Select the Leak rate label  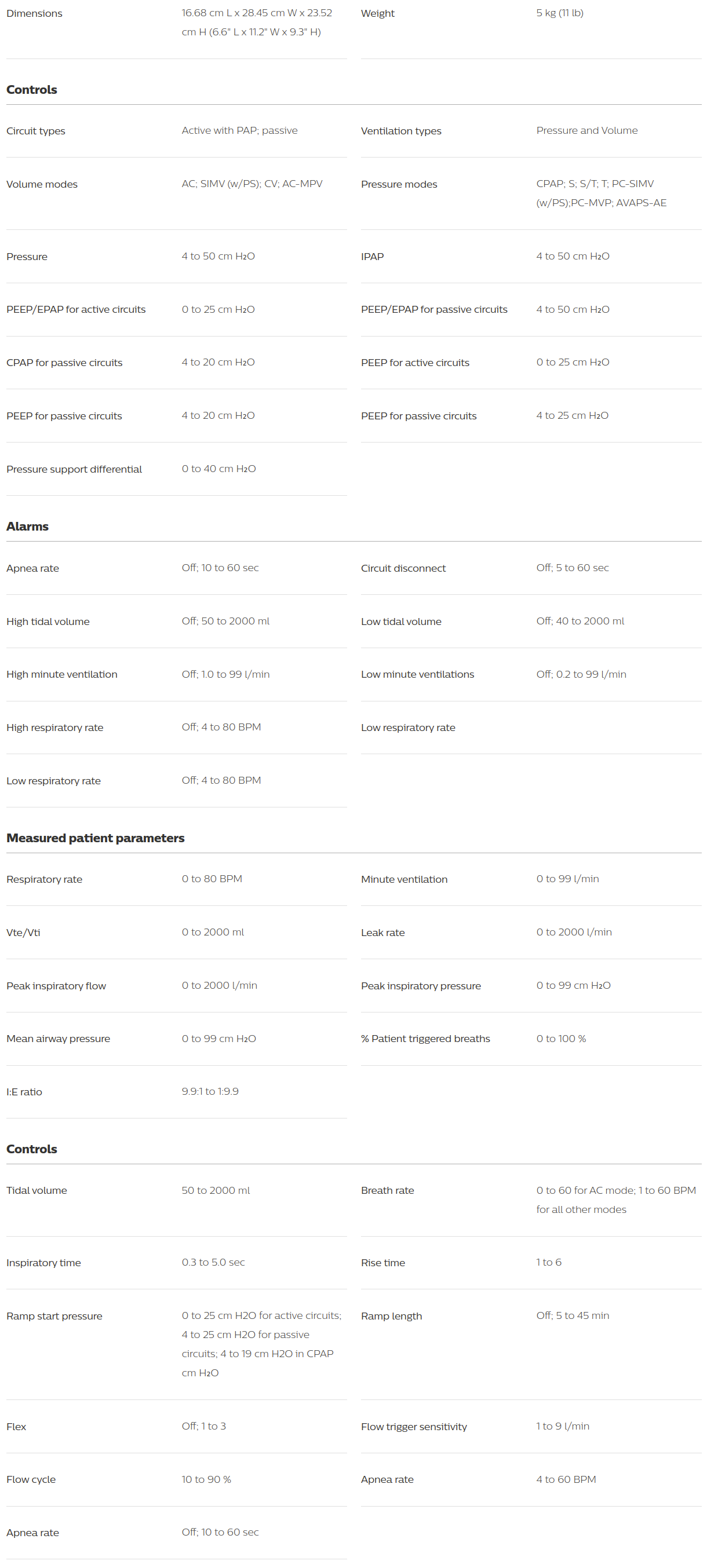[382, 933]
